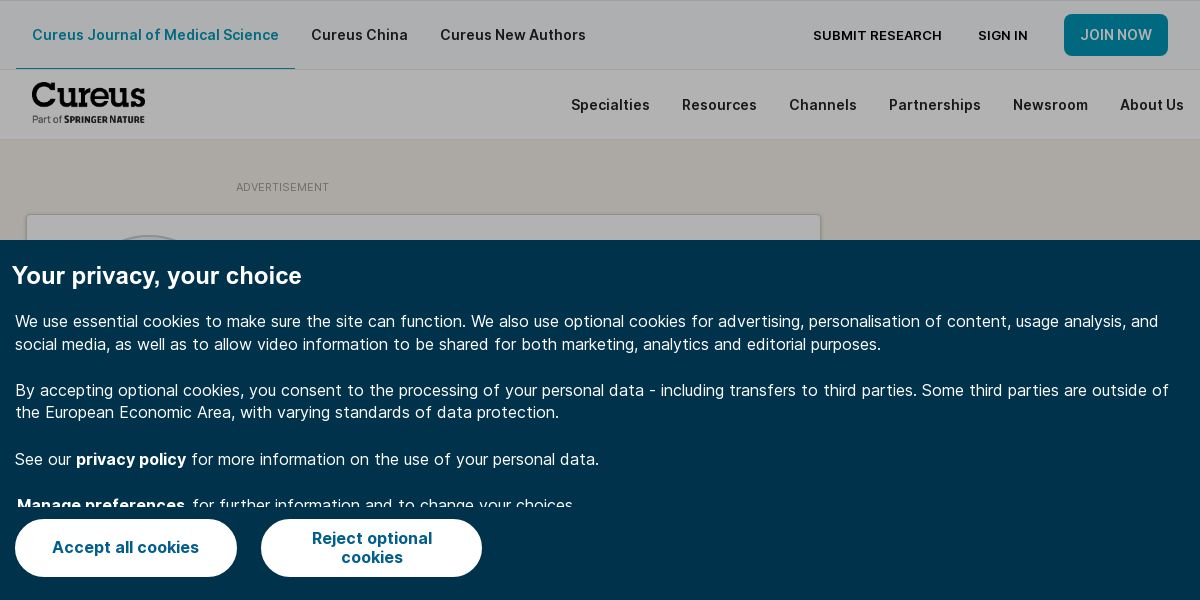The image size is (1200, 600).
Task: Click the 'Your privacy, your choice' heading
Action: pyautogui.click(x=157, y=276)
